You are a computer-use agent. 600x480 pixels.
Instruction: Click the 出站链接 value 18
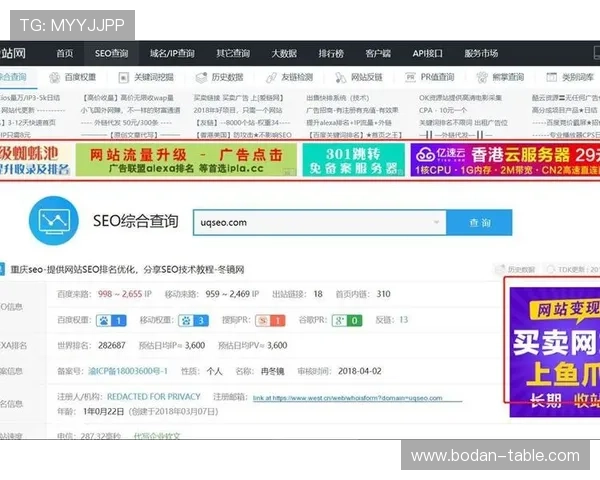pos(318,294)
